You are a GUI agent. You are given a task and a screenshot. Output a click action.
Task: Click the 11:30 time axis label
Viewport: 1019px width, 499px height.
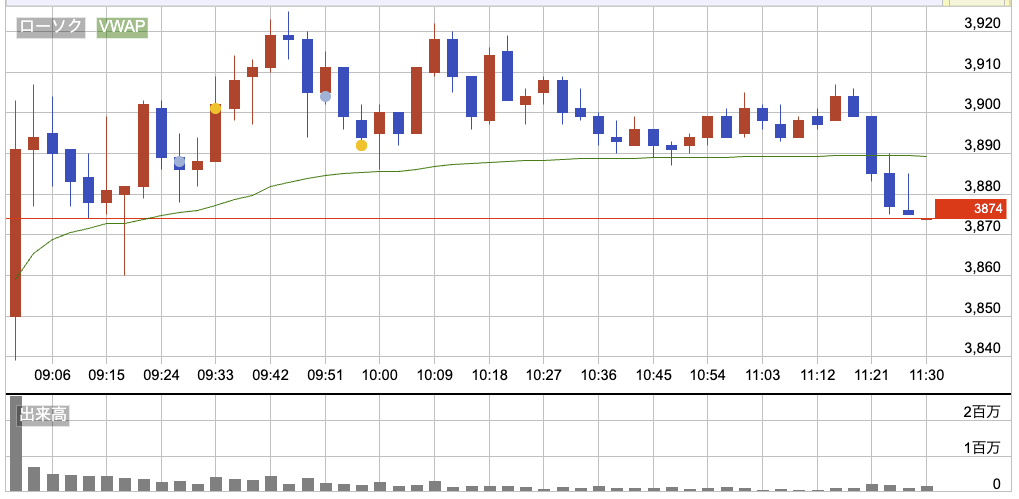926,375
